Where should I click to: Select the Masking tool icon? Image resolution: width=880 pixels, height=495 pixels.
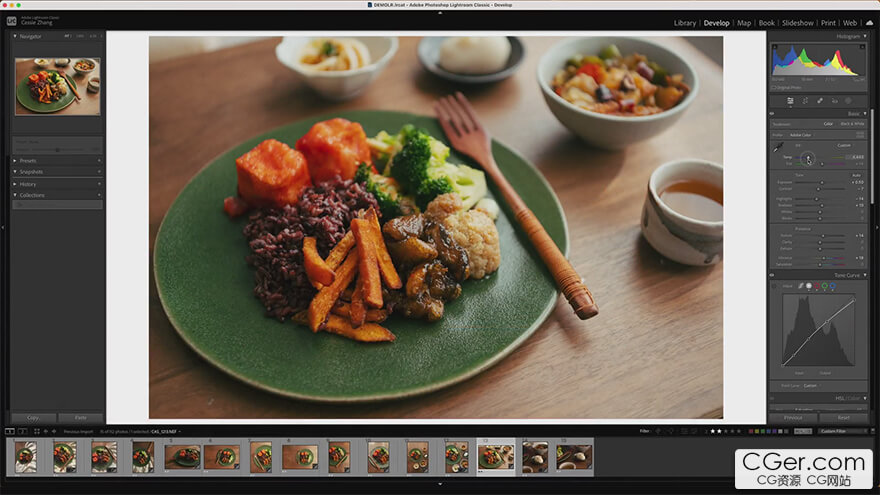pyautogui.click(x=848, y=100)
